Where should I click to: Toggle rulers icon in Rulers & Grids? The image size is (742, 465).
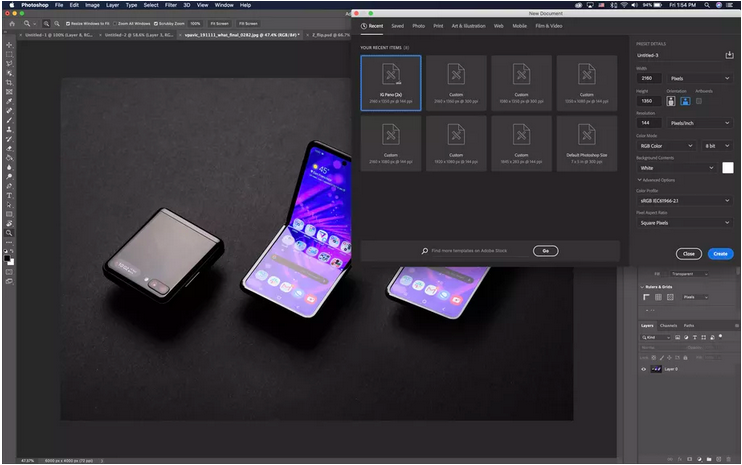pos(646,297)
